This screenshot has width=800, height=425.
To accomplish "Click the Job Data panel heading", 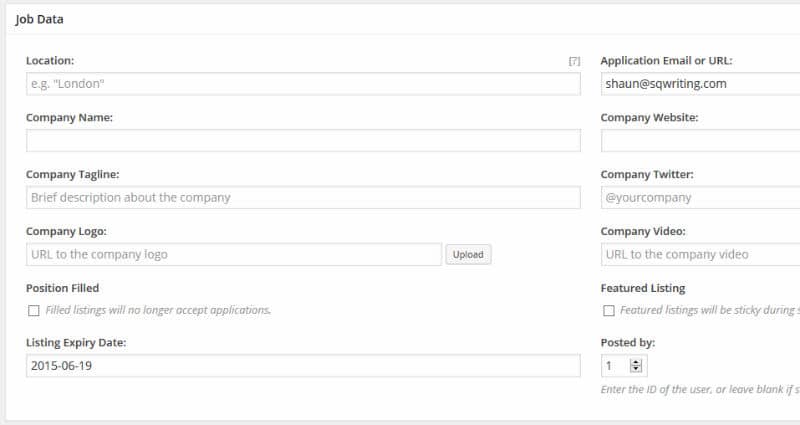I will point(40,19).
